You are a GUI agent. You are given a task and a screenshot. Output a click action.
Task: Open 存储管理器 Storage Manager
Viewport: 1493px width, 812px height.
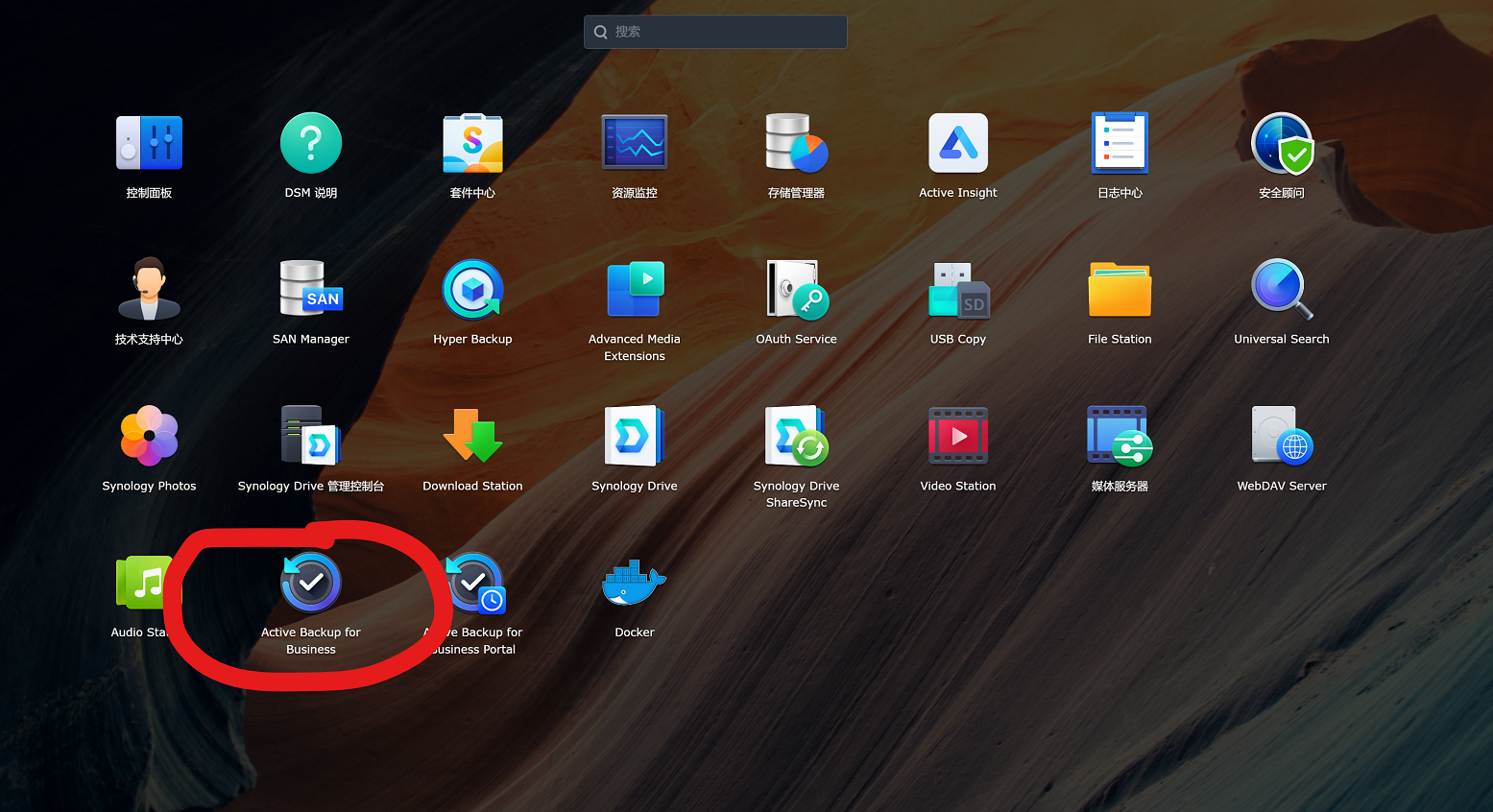[796, 143]
